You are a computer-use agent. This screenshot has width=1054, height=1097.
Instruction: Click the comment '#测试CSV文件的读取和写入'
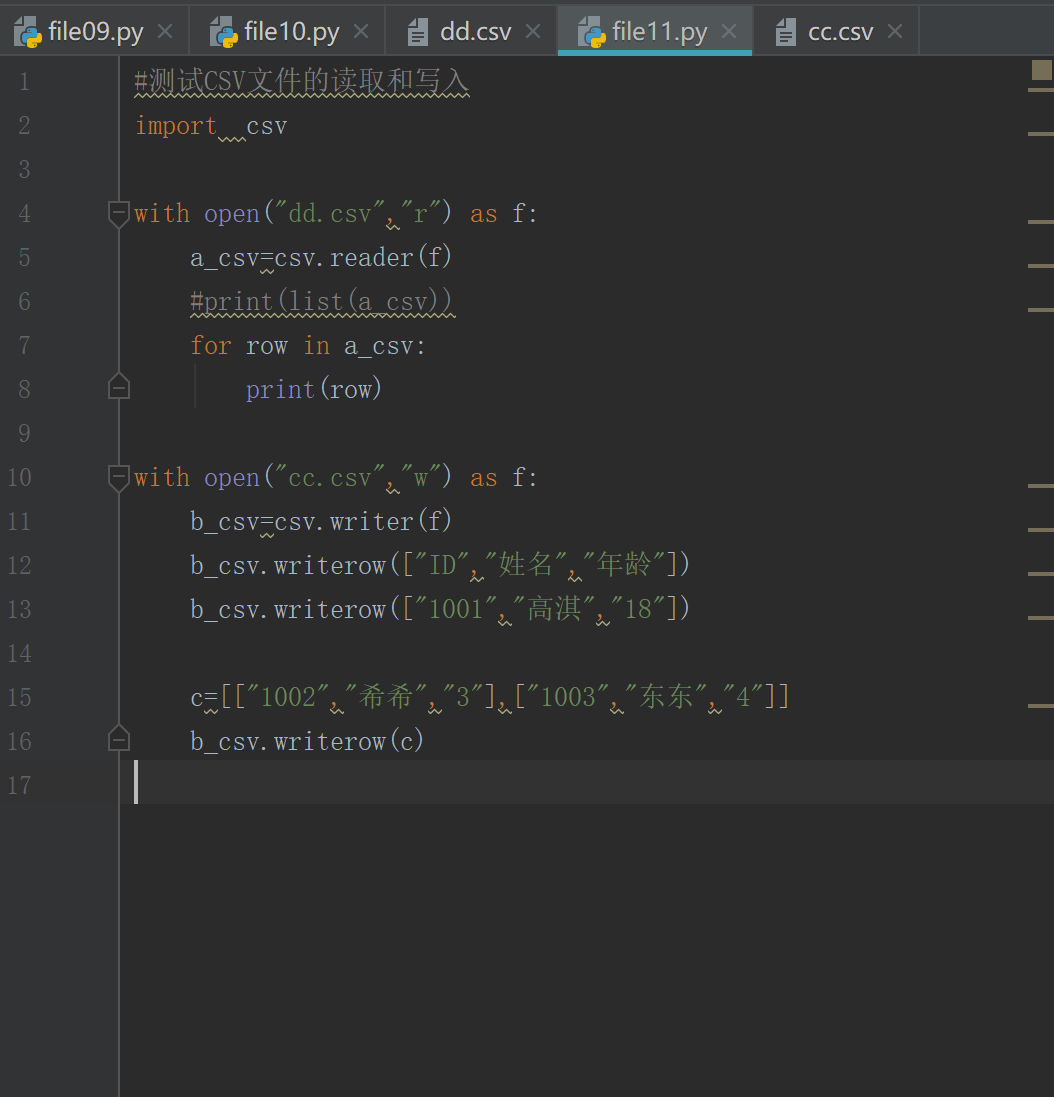point(301,82)
